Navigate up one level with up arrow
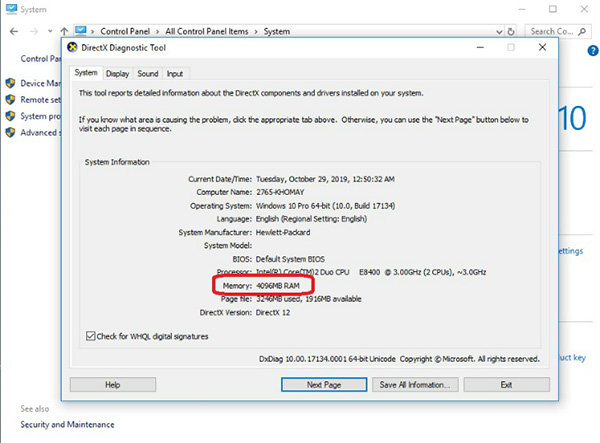Image resolution: width=600 pixels, height=443 pixels. (65, 31)
